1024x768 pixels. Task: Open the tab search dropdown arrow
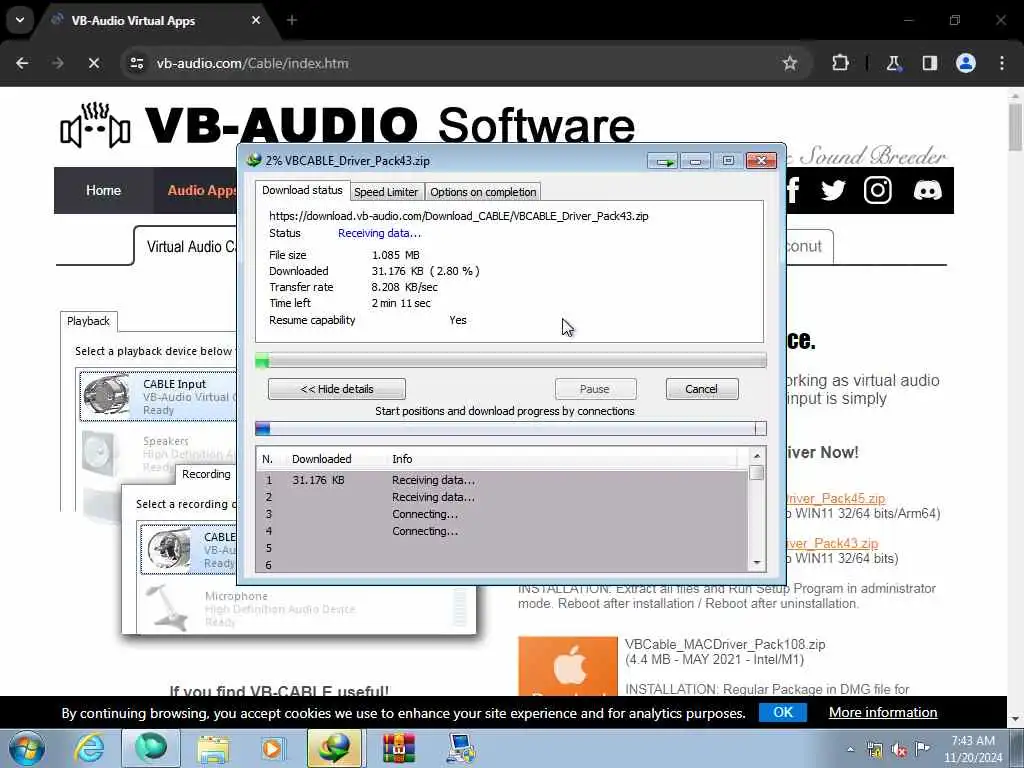click(x=20, y=20)
